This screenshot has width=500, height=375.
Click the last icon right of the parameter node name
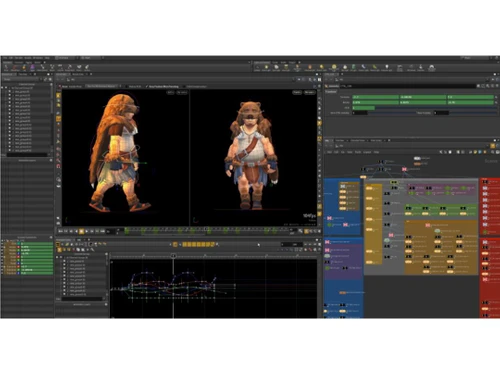tap(497, 86)
